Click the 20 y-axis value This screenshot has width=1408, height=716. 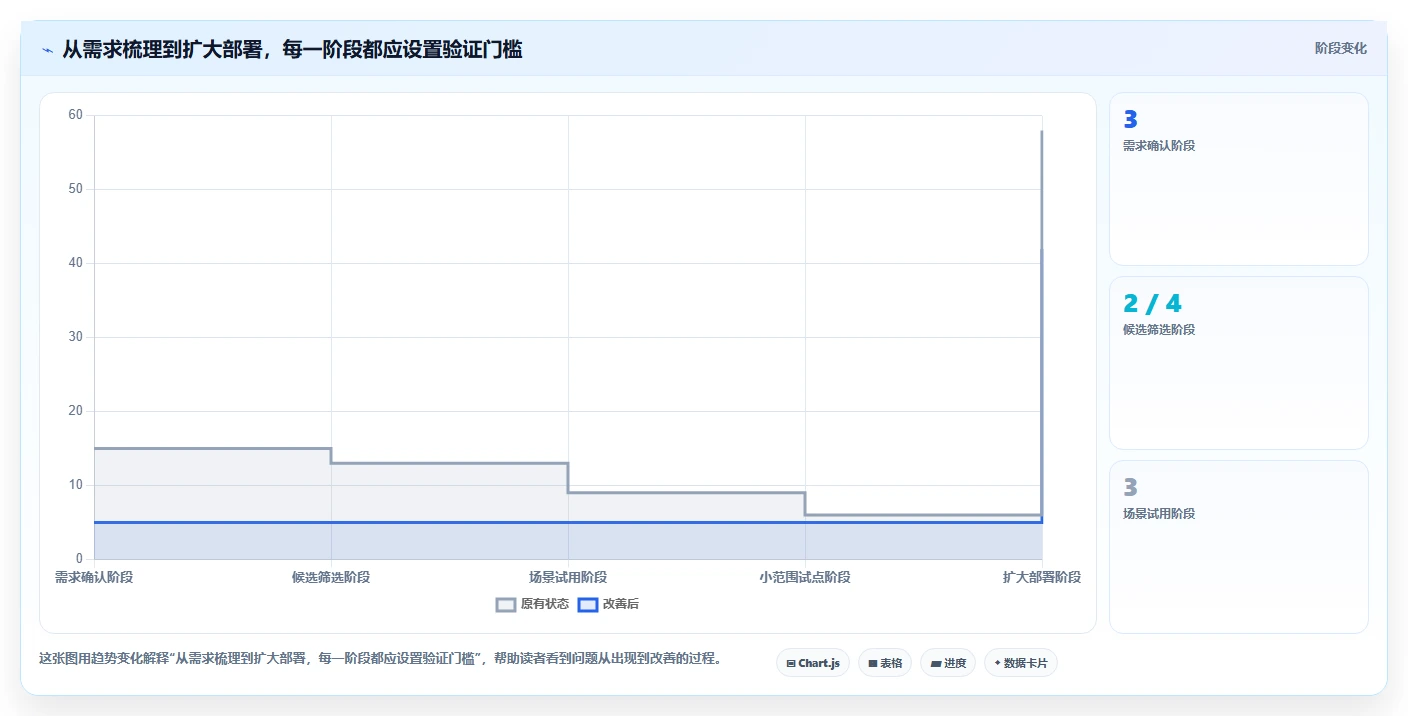(x=75, y=411)
